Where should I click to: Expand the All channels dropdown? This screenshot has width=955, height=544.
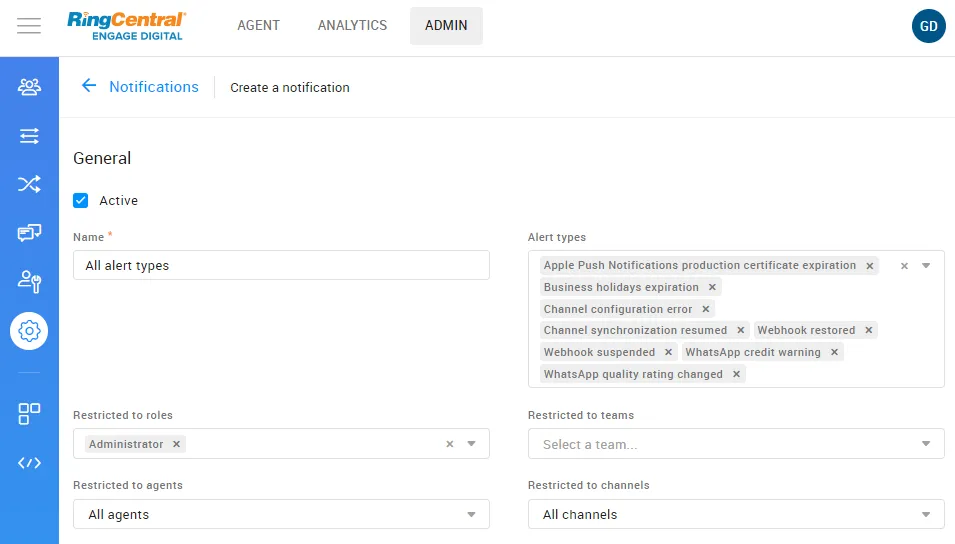(x=926, y=515)
